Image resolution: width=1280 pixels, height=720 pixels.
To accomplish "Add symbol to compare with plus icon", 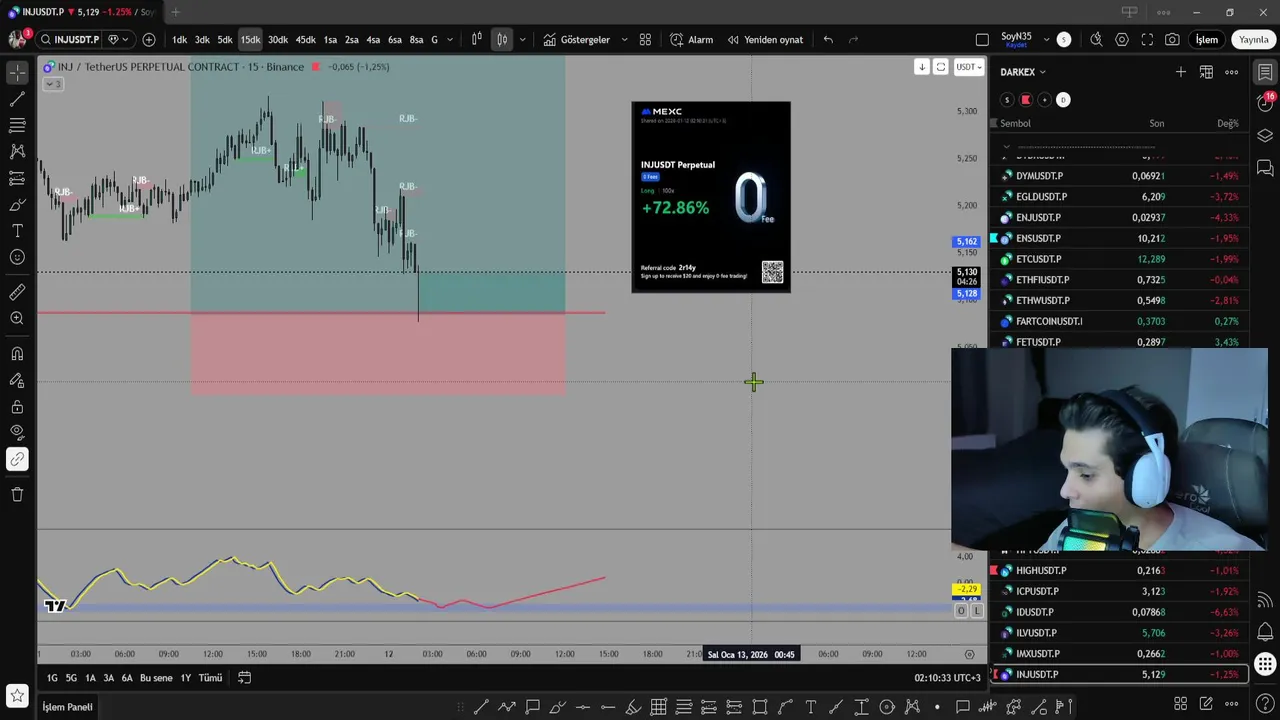I will click(149, 40).
